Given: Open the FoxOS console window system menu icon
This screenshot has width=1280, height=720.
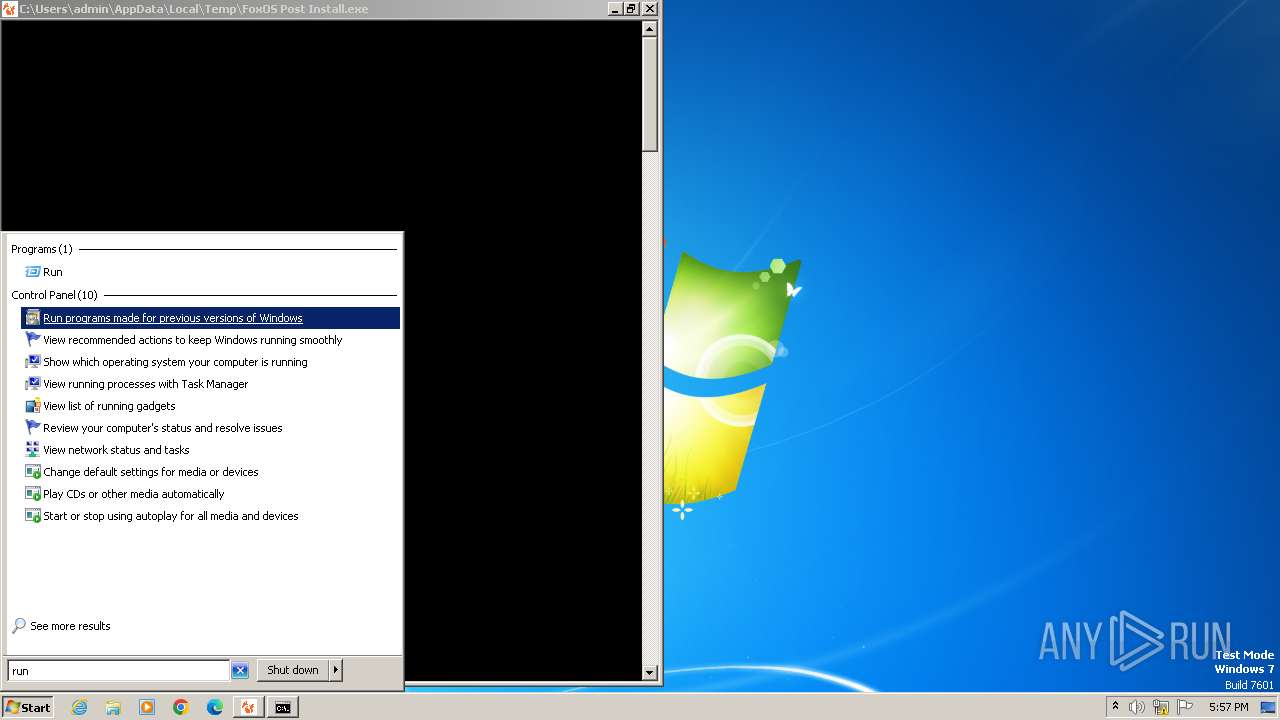Looking at the screenshot, I should pyautogui.click(x=10, y=9).
